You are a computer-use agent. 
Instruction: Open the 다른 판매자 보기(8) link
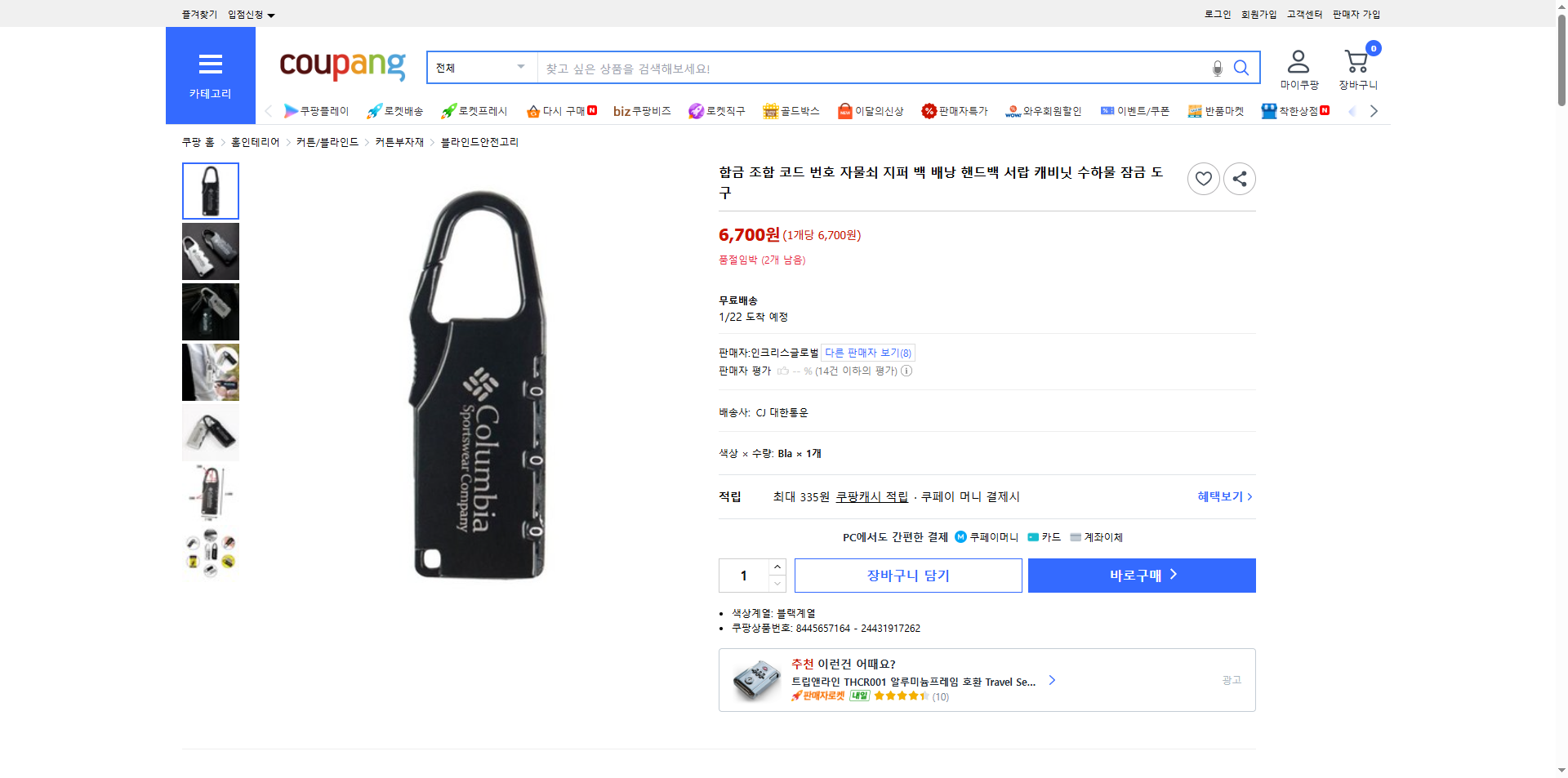coord(867,353)
